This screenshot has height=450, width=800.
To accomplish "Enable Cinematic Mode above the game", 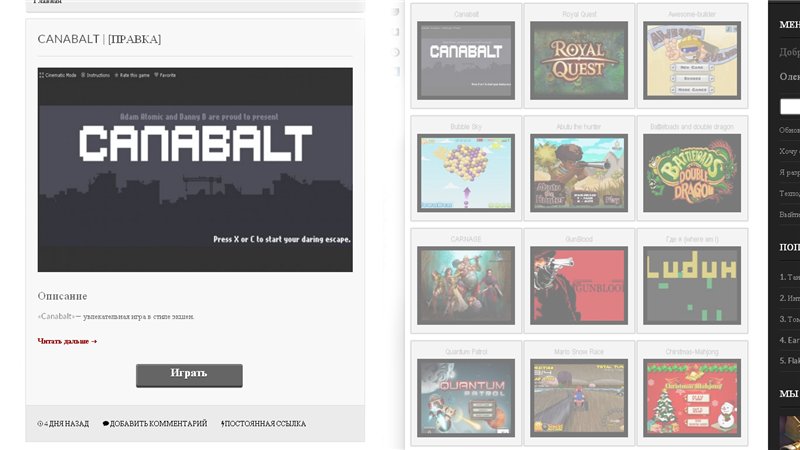I will pos(58,75).
